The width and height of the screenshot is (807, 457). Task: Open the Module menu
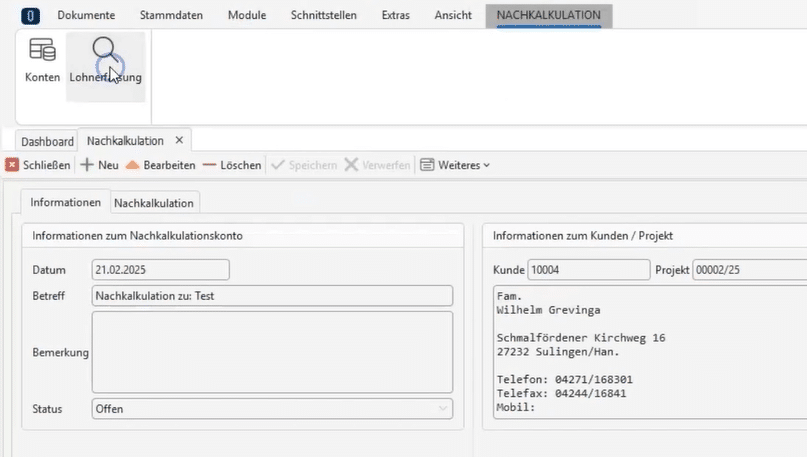(247, 15)
